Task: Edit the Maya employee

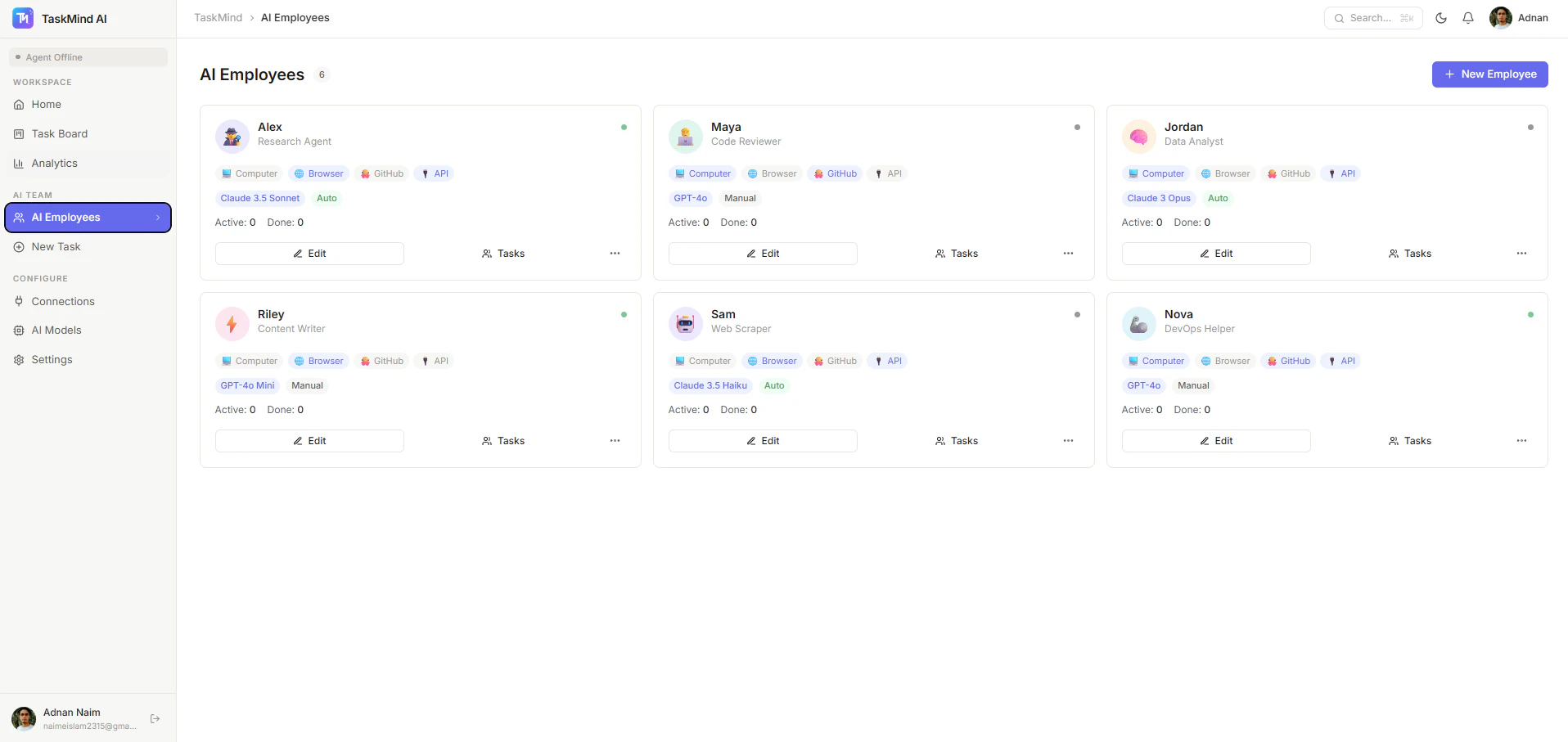Action: point(763,254)
